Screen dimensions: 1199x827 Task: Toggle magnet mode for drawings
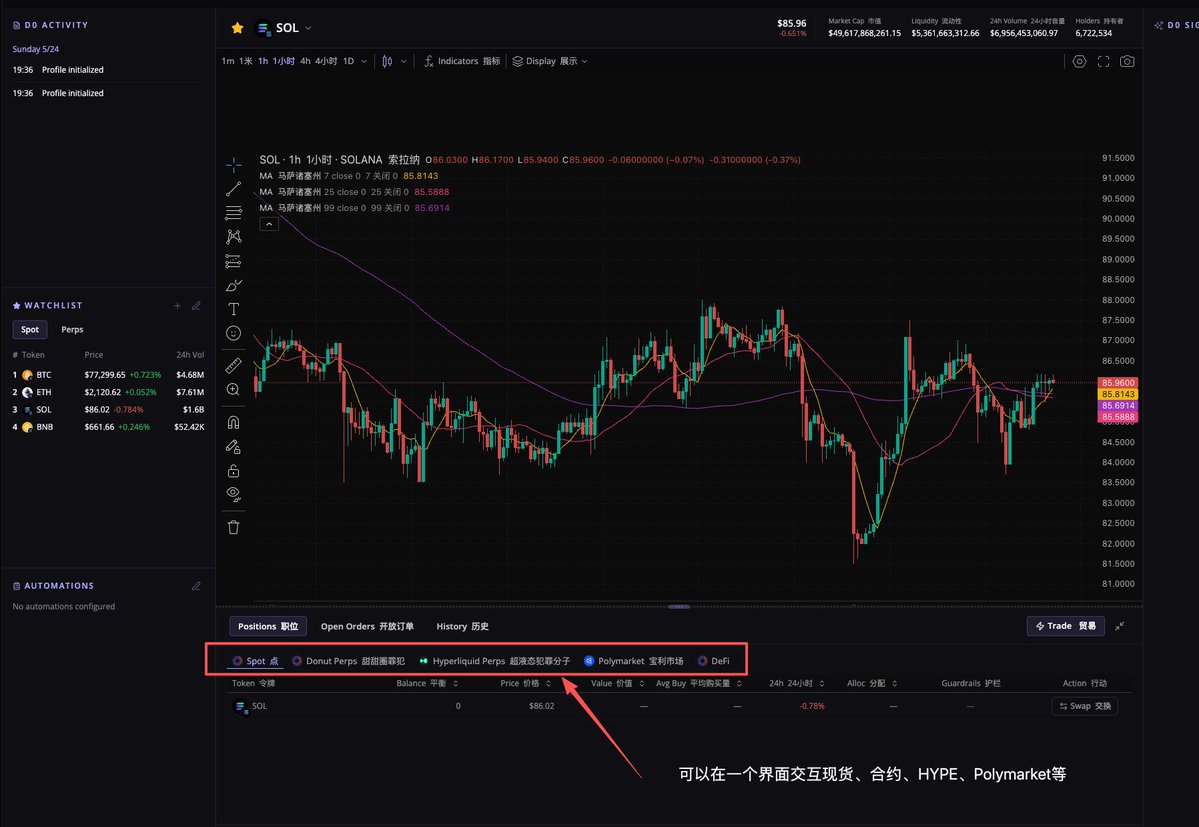pos(234,422)
